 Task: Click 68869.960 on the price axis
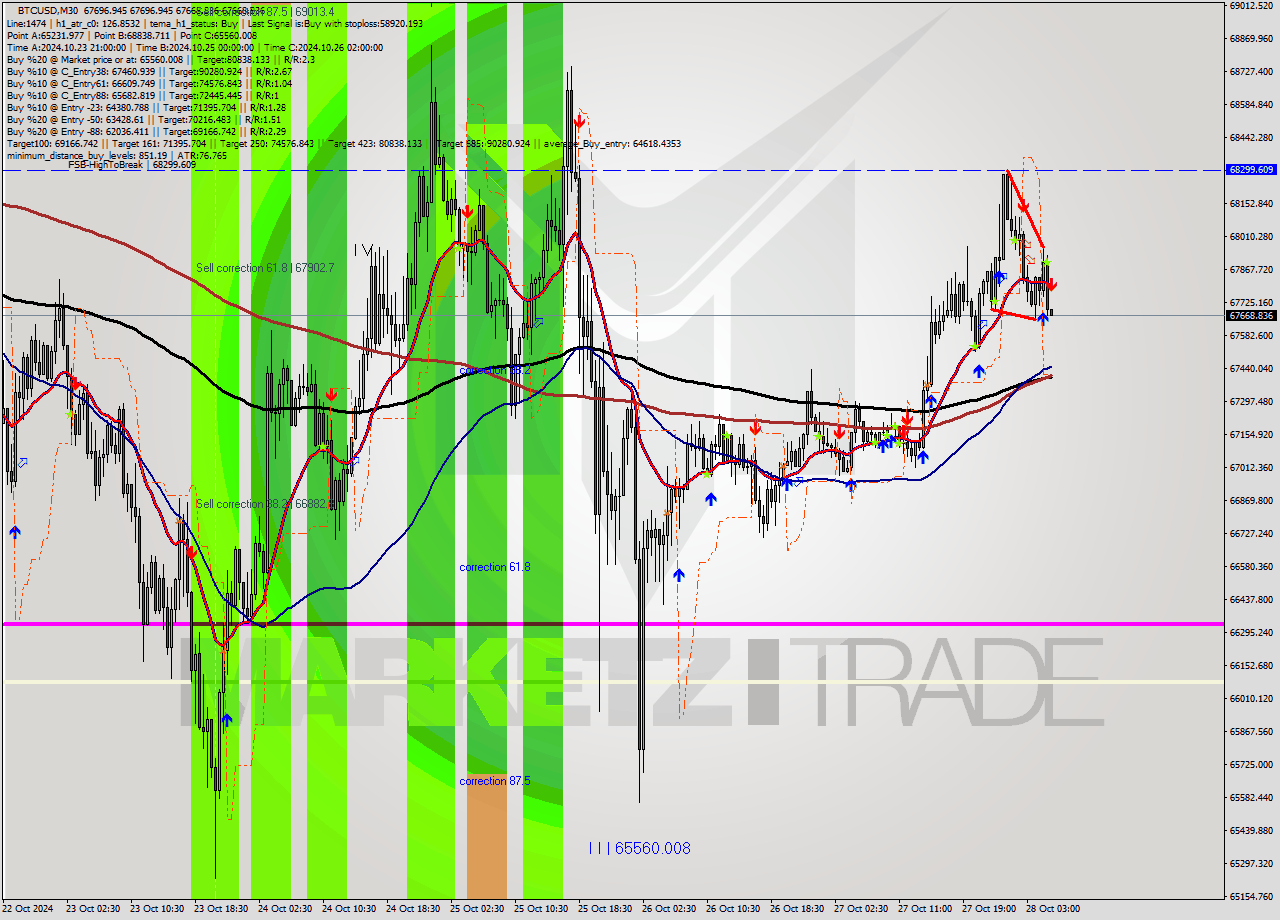pyautogui.click(x=1251, y=38)
